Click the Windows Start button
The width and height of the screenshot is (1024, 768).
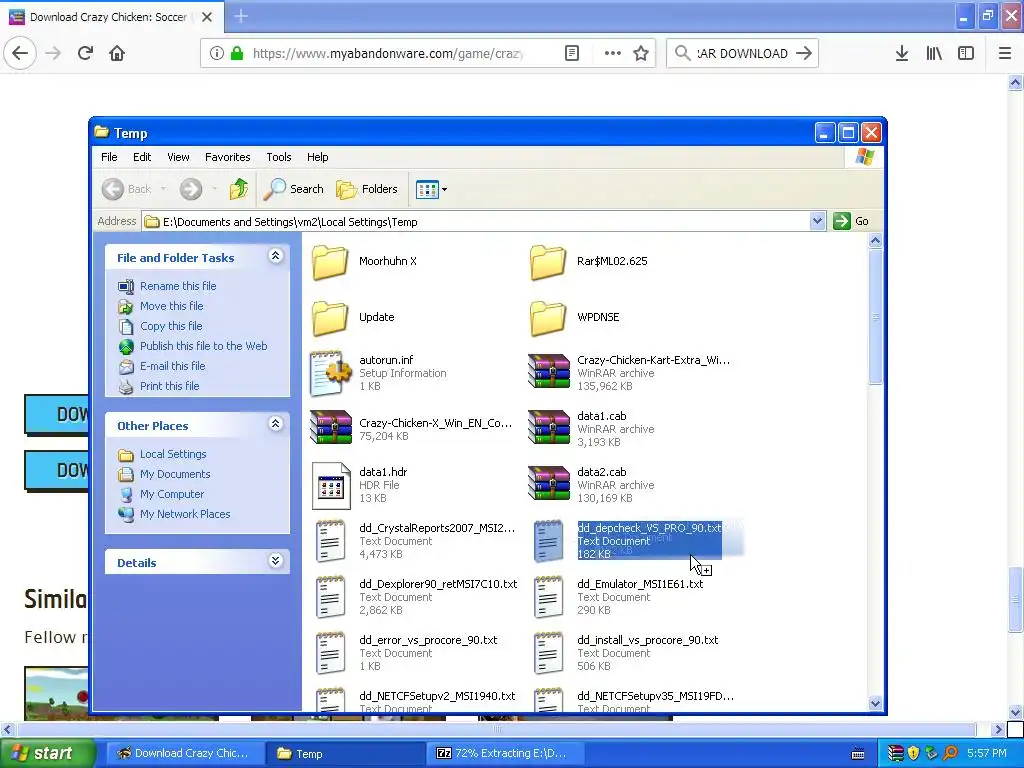(47, 753)
